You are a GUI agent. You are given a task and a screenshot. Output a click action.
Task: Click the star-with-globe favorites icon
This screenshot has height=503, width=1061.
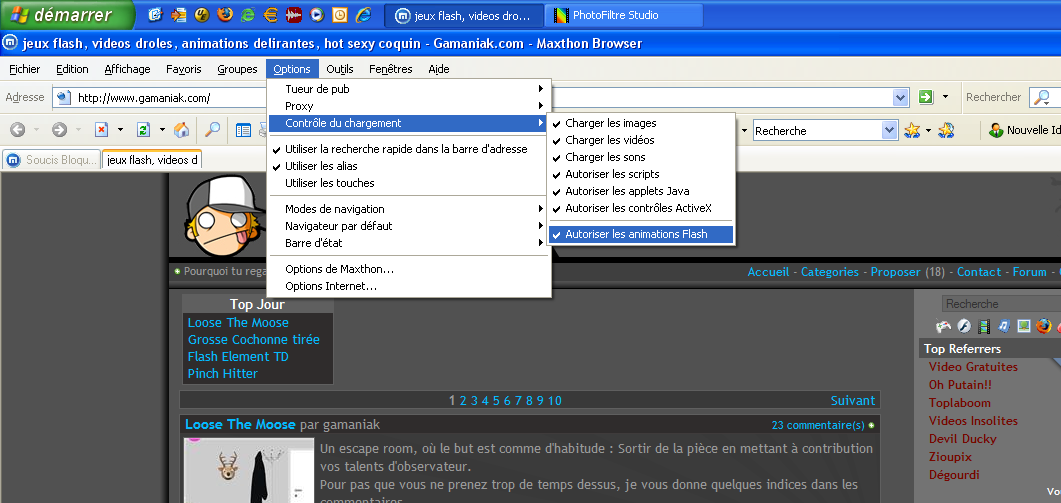[x=946, y=130]
